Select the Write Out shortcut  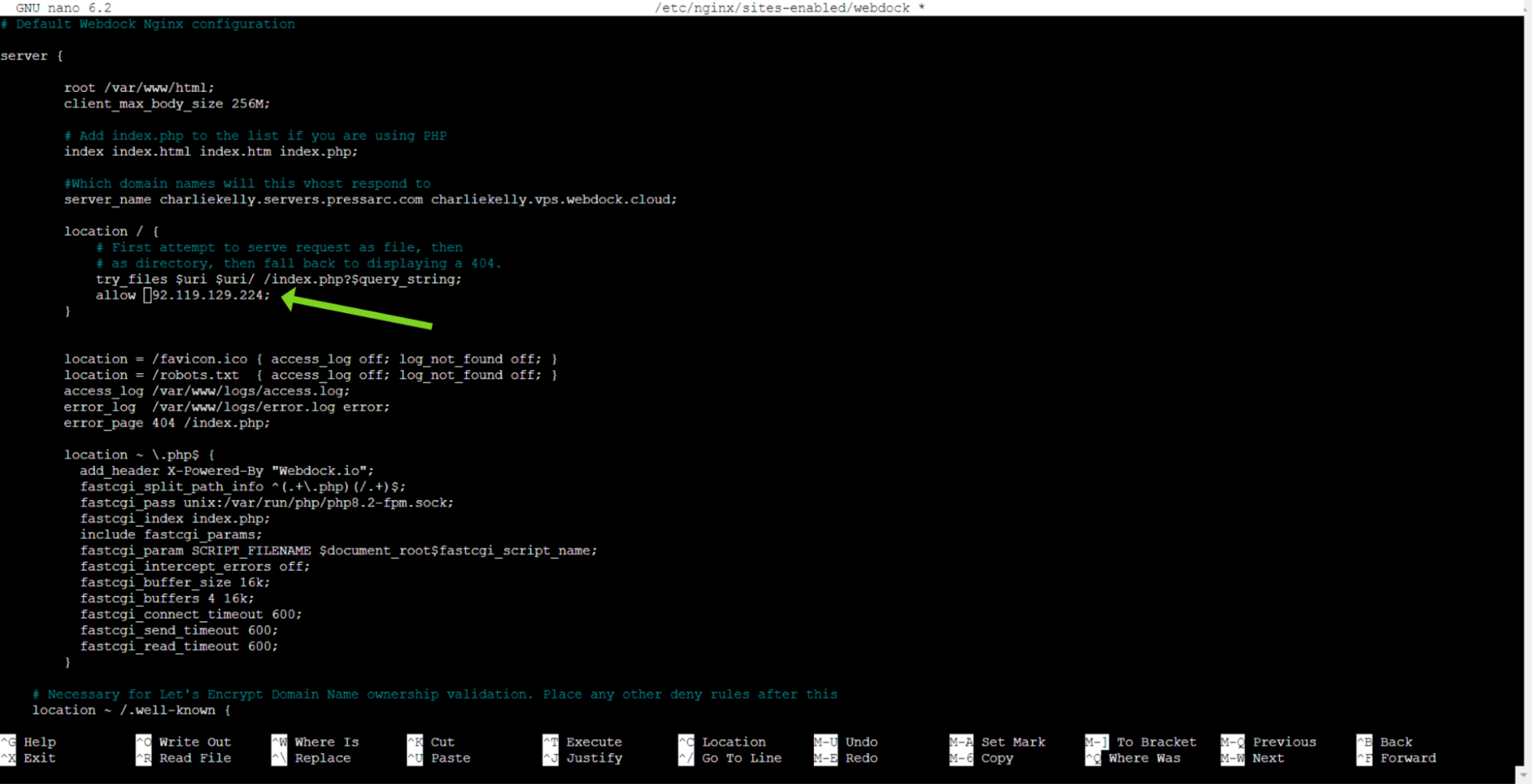click(x=195, y=742)
